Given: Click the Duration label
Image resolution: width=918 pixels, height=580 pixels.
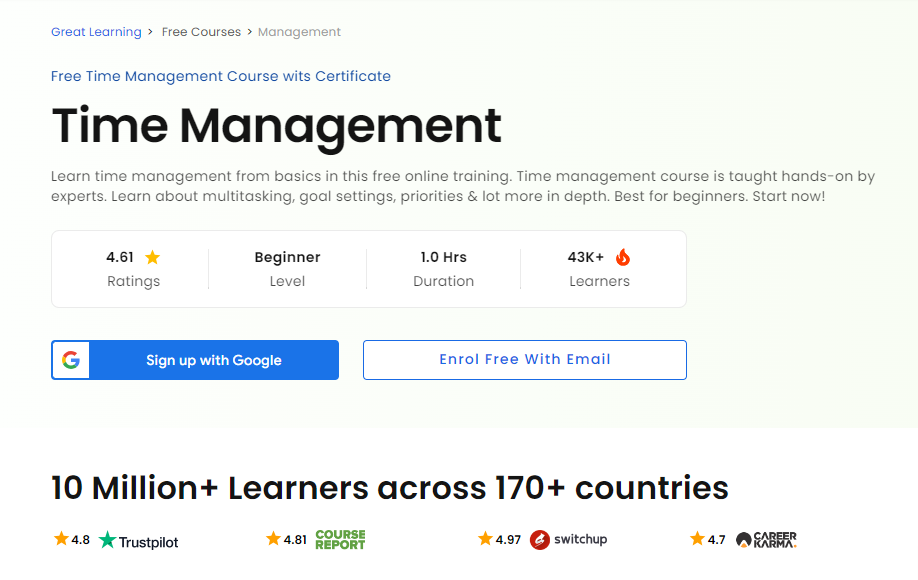Looking at the screenshot, I should pos(444,282).
